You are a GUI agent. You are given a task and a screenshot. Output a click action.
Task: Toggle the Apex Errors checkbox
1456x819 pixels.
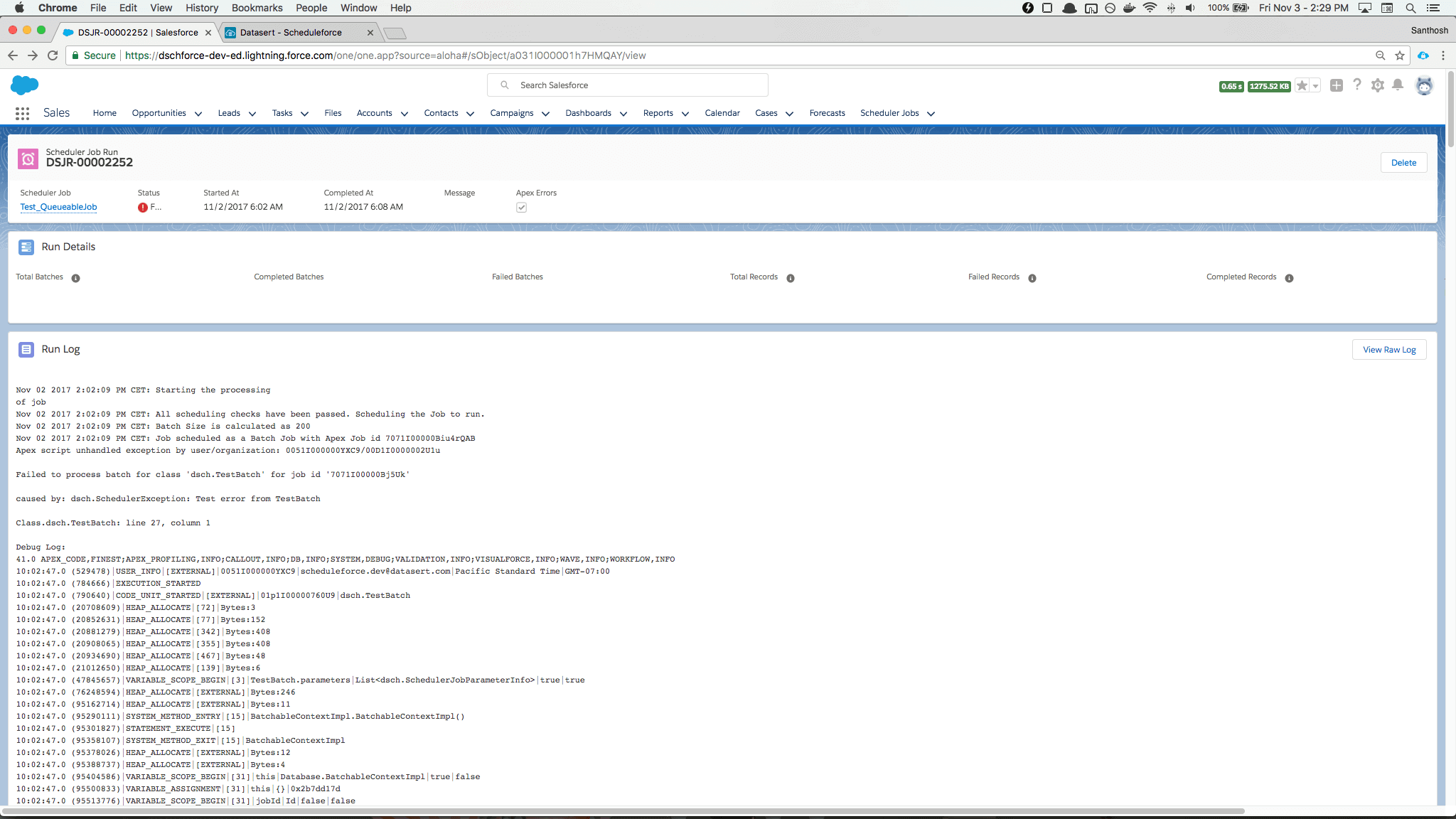[521, 208]
